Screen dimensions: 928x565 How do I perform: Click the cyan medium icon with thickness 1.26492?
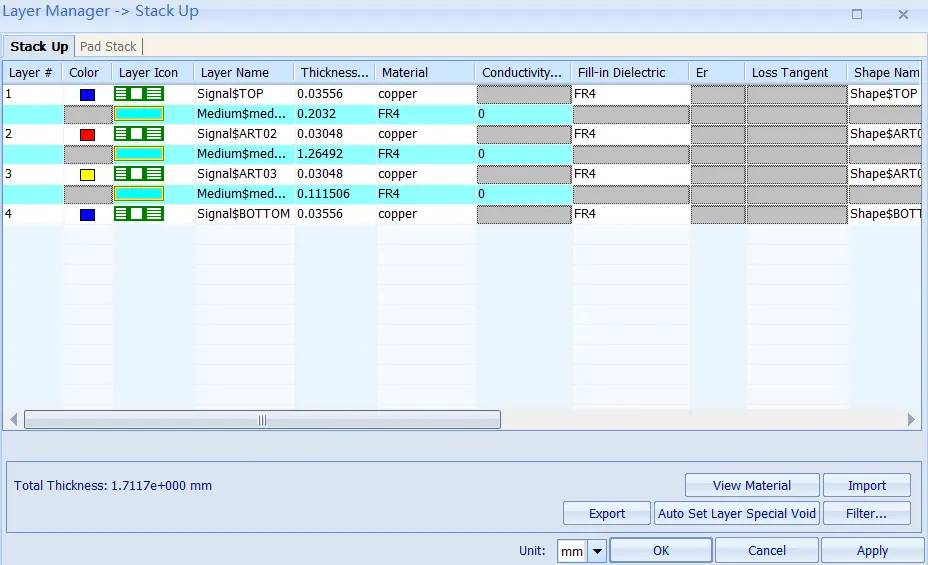coord(138,154)
